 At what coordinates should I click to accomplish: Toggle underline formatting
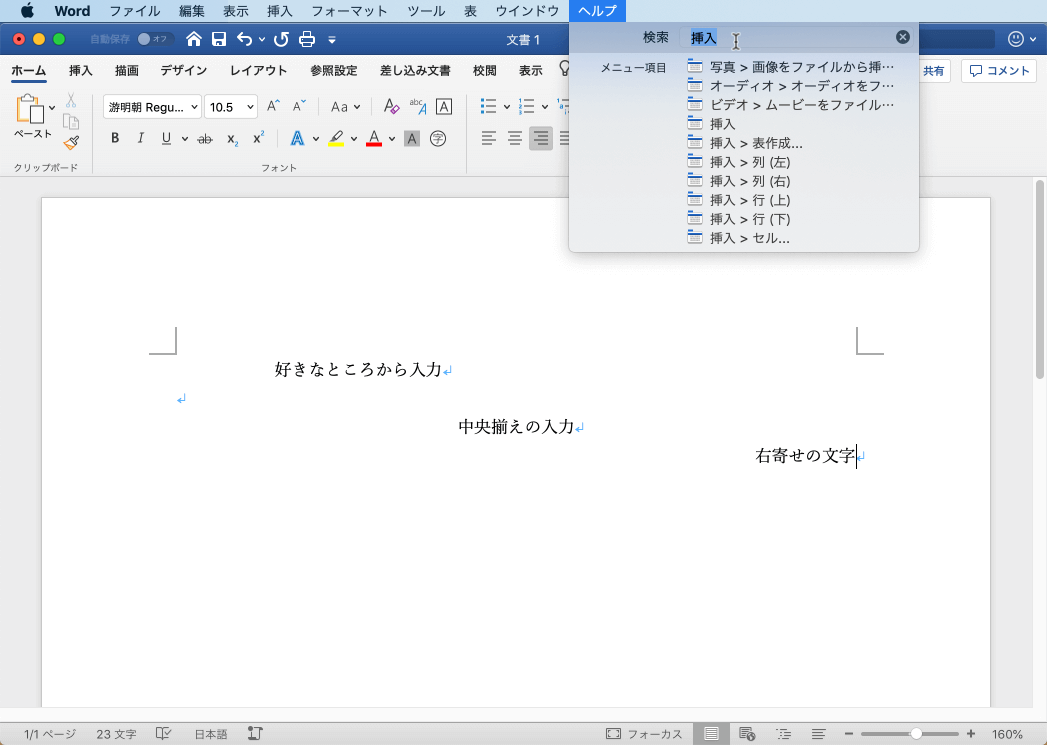(166, 139)
